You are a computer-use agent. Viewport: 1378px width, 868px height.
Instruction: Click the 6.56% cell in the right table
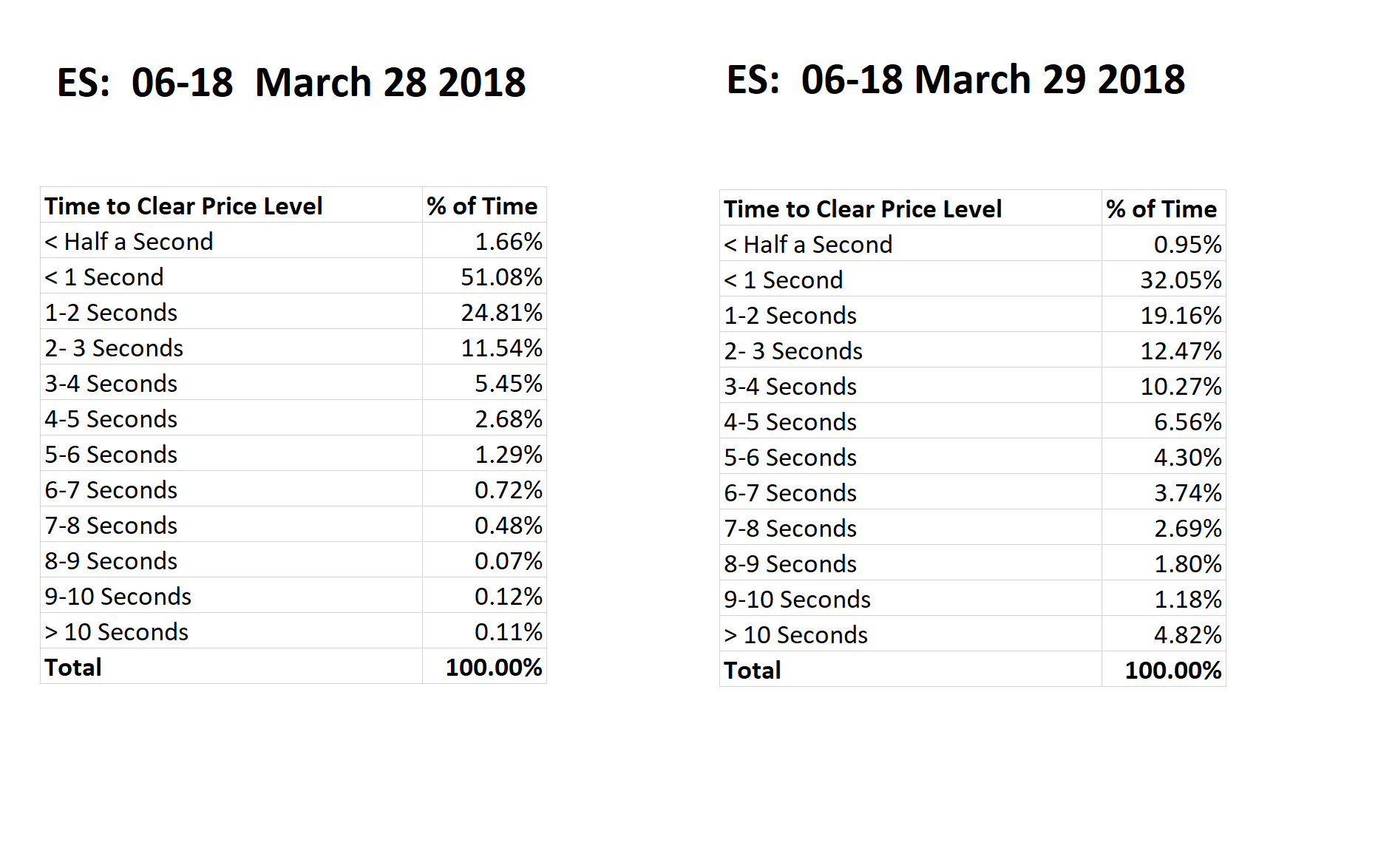[x=1164, y=421]
